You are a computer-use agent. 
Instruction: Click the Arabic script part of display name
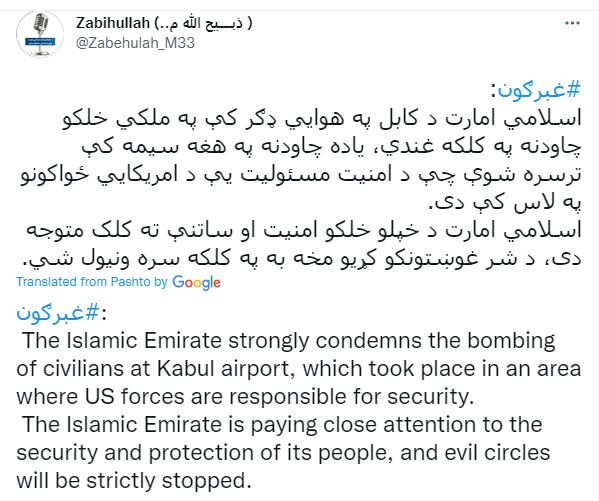pyautogui.click(x=204, y=23)
